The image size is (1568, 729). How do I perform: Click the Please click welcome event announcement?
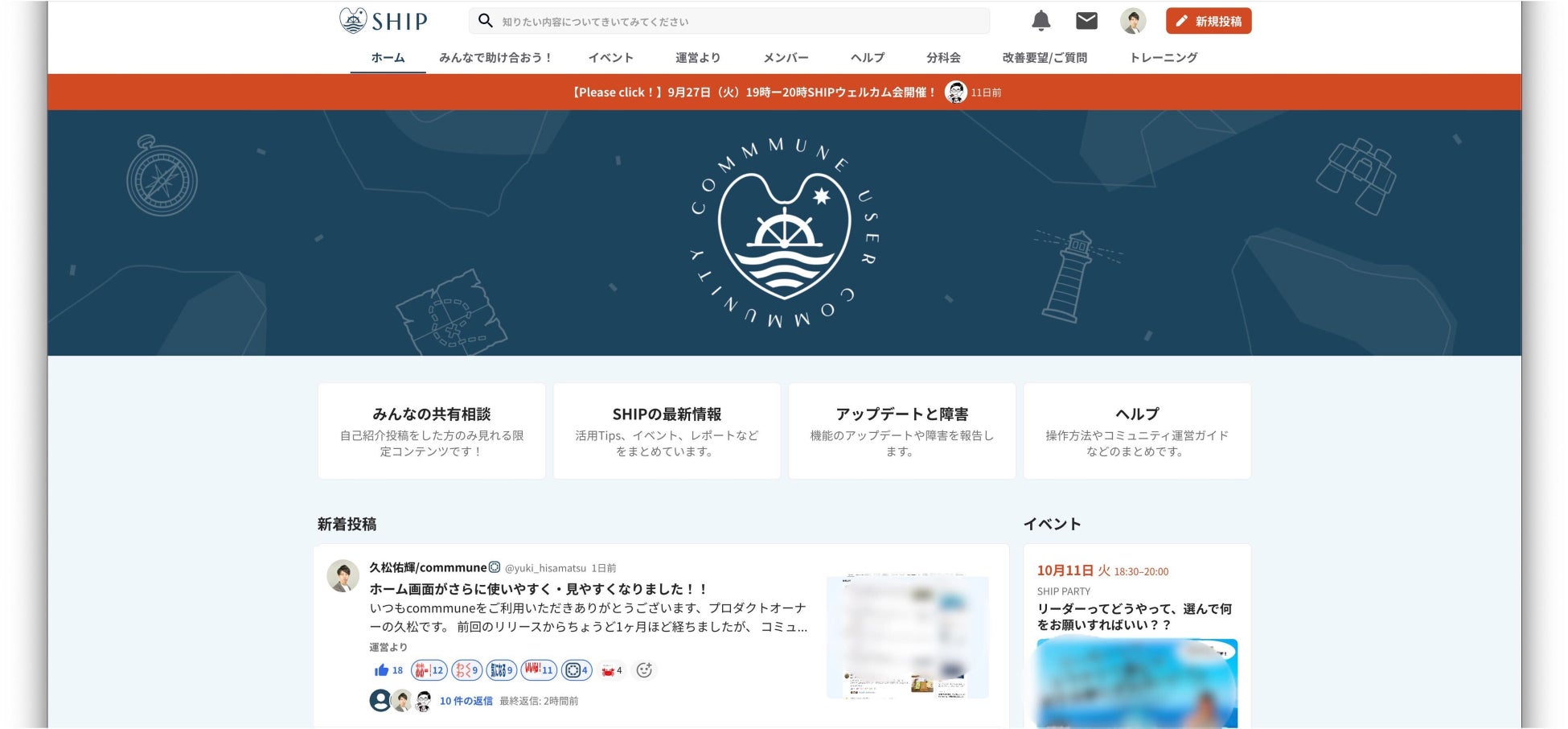click(753, 93)
